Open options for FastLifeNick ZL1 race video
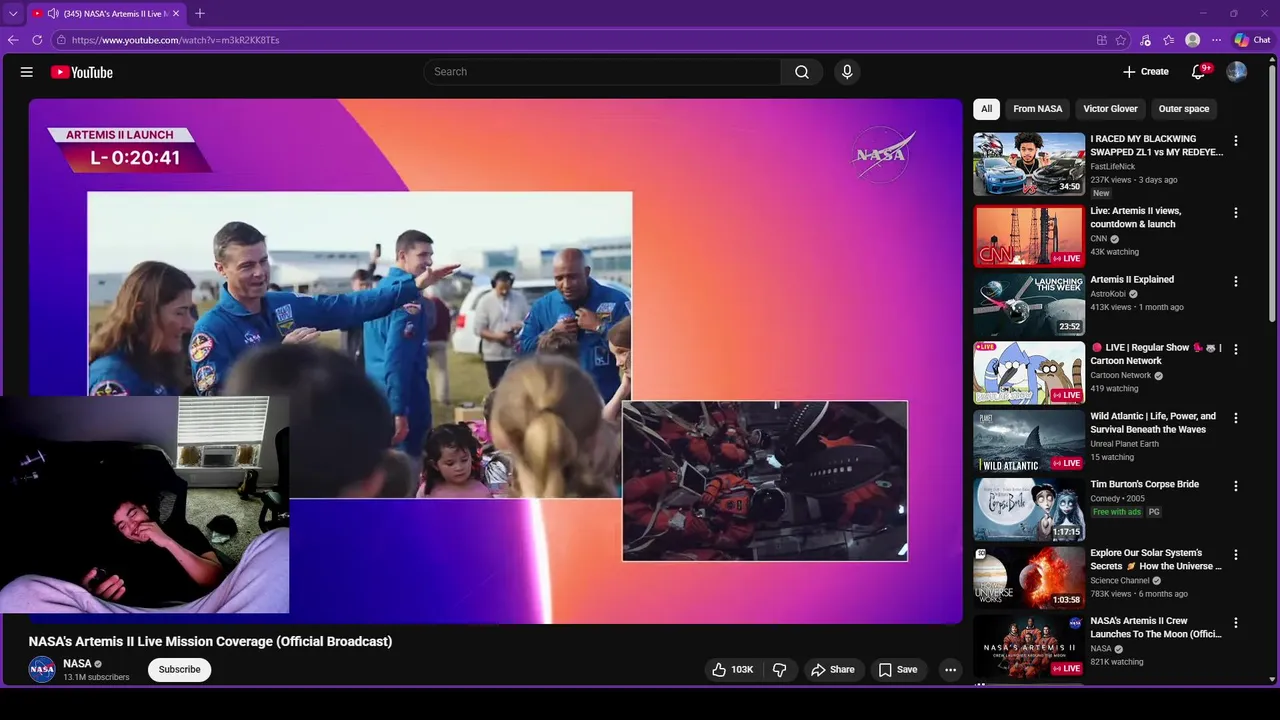Viewport: 1280px width, 720px height. point(1236,141)
